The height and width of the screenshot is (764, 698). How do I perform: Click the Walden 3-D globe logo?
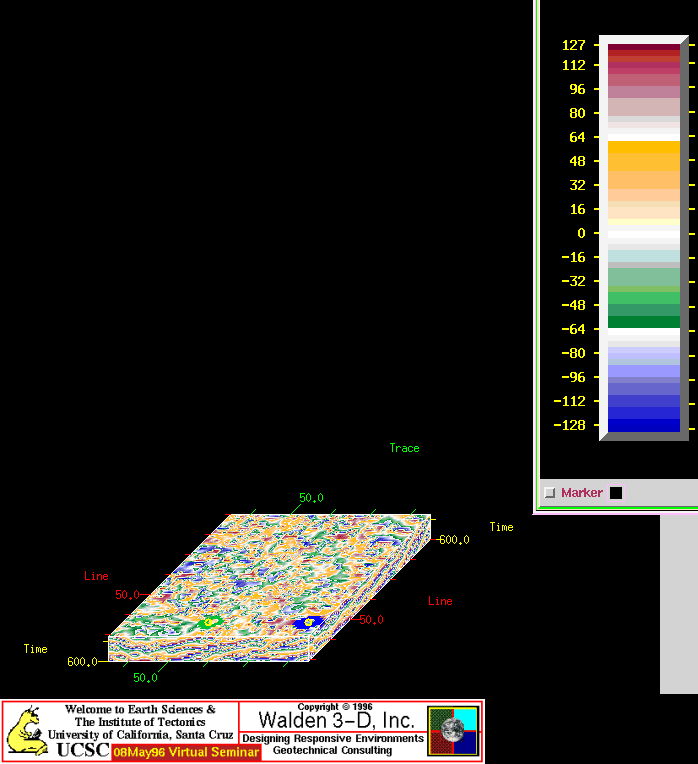453,731
